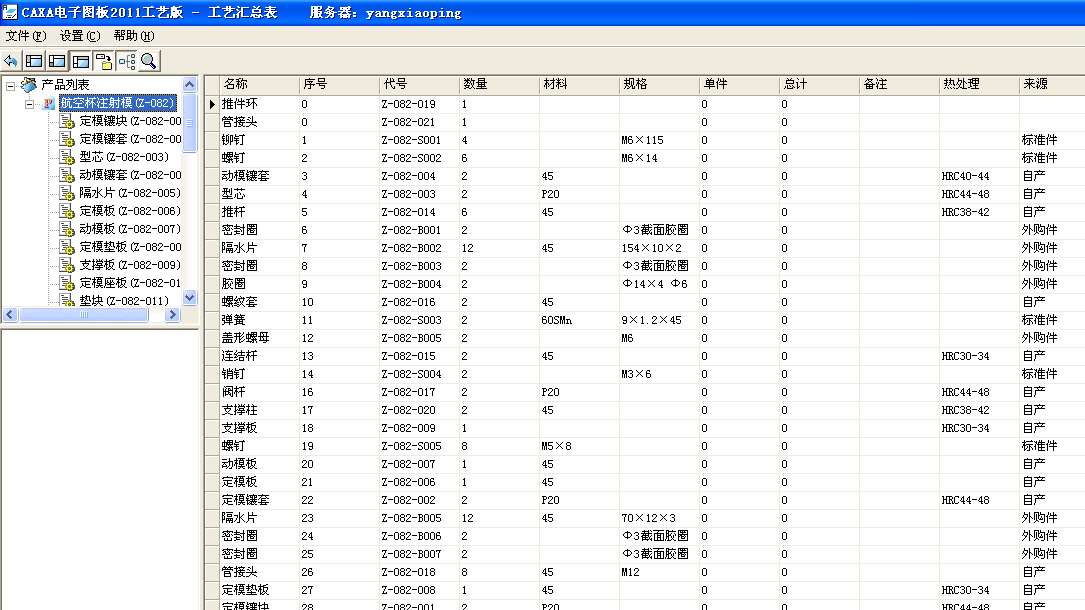
Task: Click the first panel layout toolbar icon
Action: pos(34,61)
